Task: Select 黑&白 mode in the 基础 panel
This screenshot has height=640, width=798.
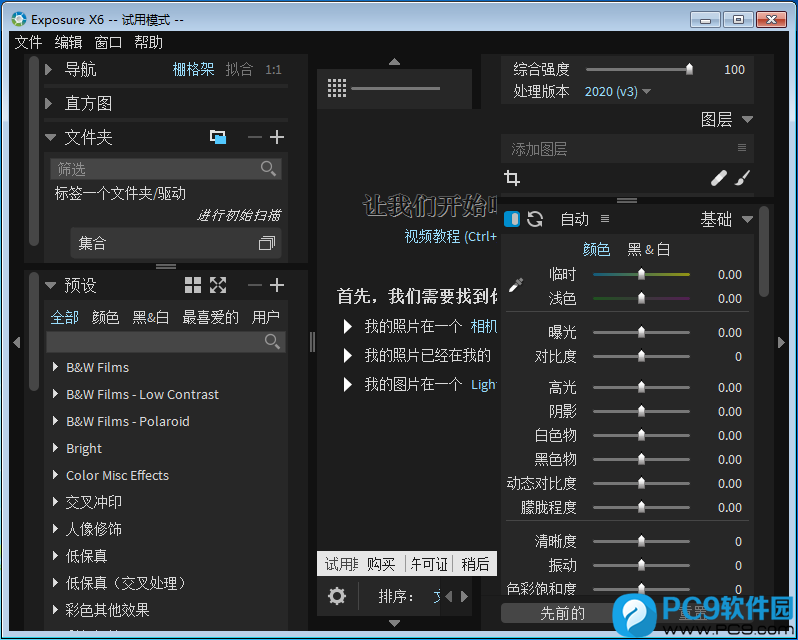Action: click(649, 249)
